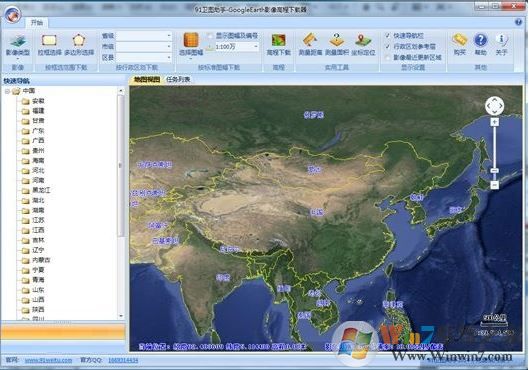Expand the arrow under 影像类型
Viewport: 529px width, 370px height.
click(x=18, y=59)
